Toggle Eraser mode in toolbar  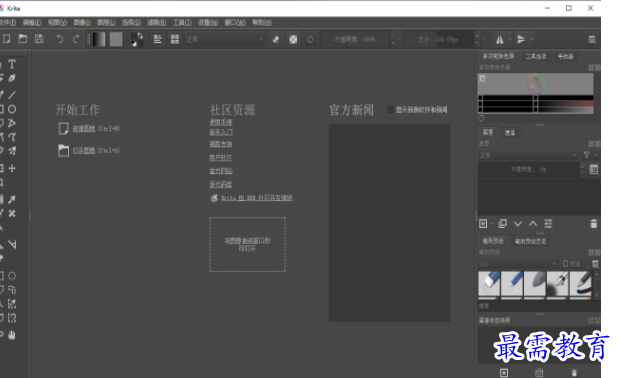(276, 39)
